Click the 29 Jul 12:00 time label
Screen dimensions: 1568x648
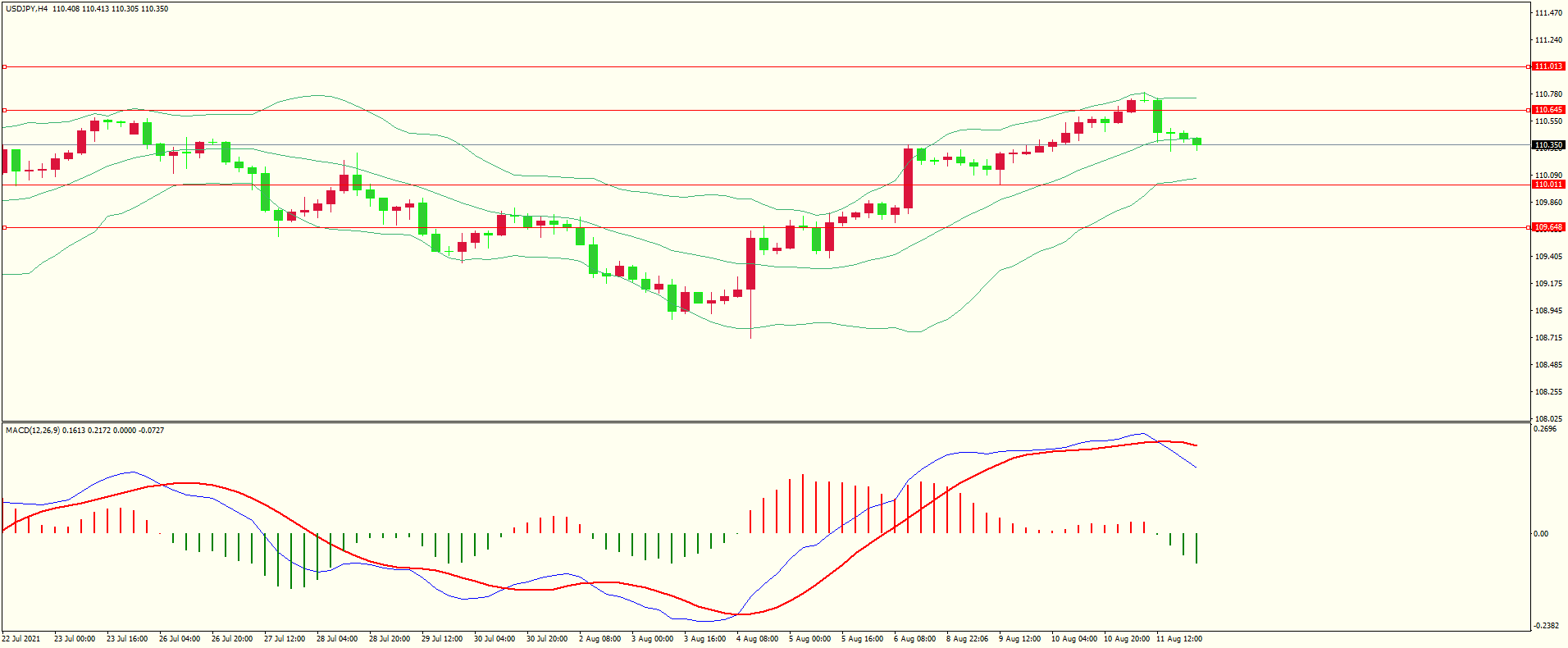tap(442, 639)
